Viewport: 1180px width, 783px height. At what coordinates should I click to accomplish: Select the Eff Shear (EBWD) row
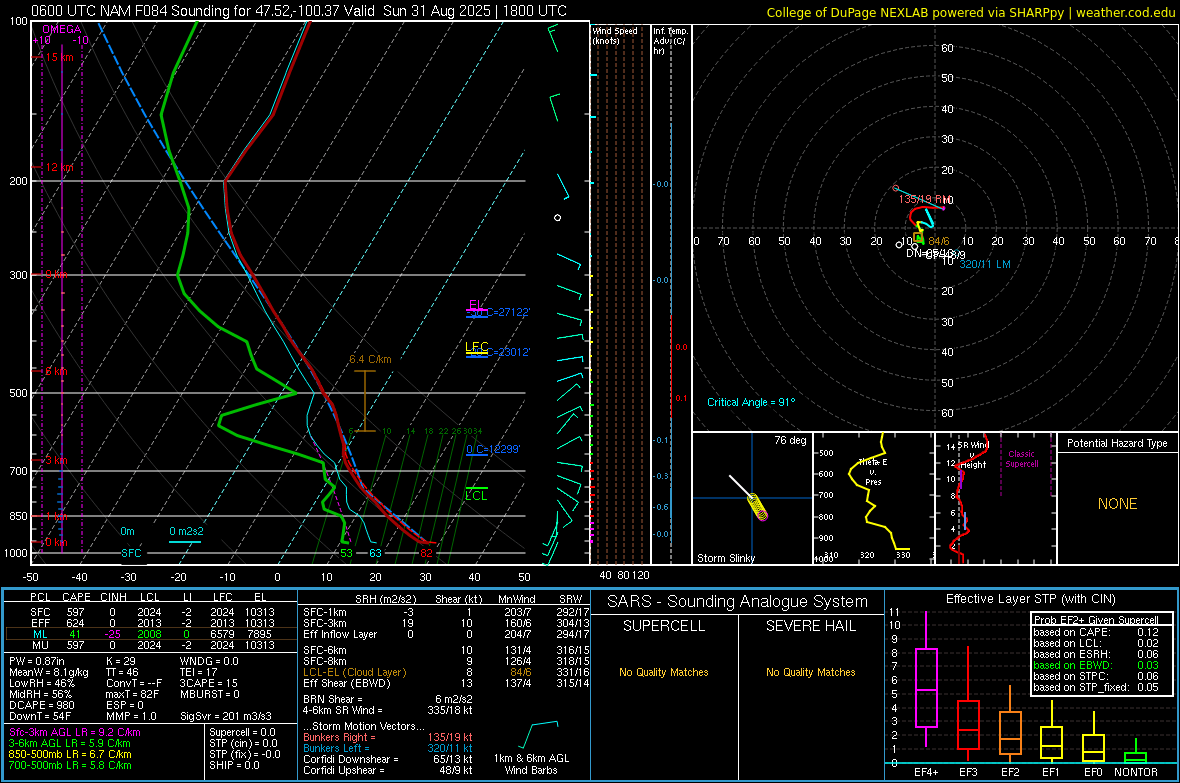446,684
